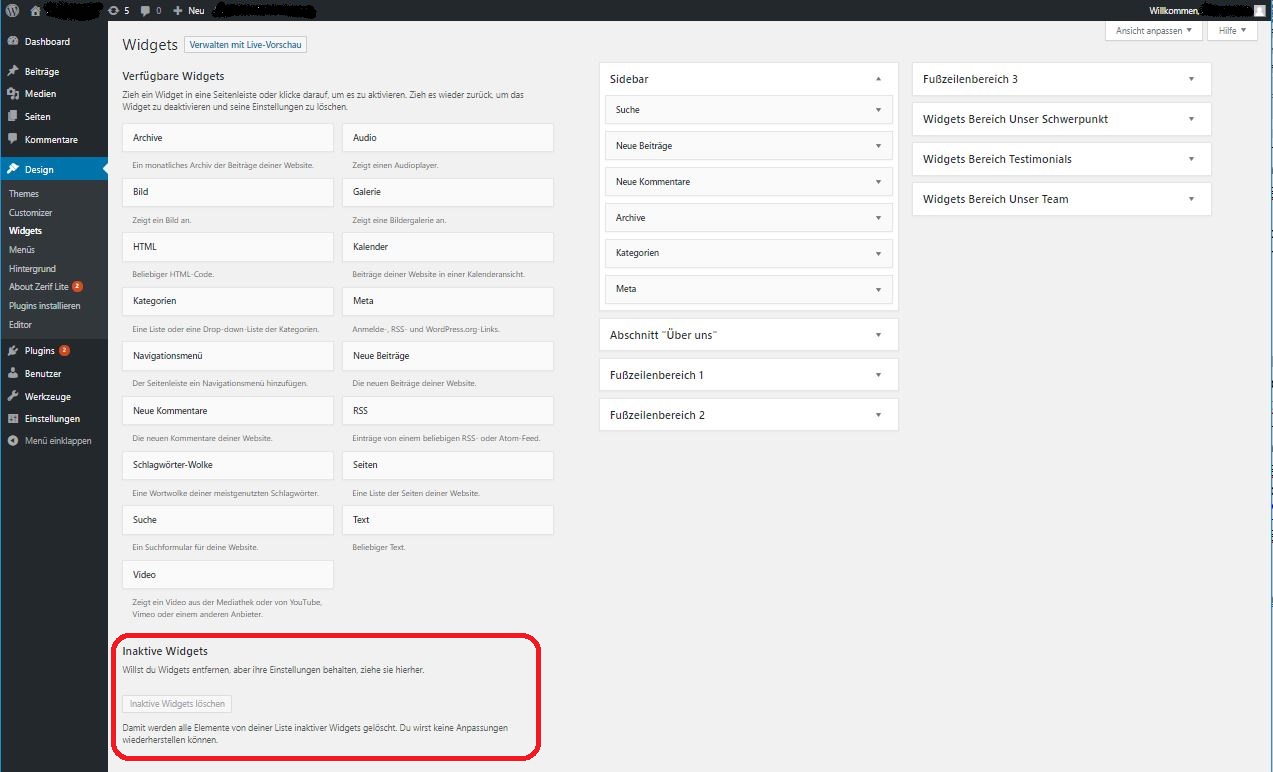Click the Medien icon in sidebar
Viewport: 1273px width, 772px height.
click(x=13, y=94)
